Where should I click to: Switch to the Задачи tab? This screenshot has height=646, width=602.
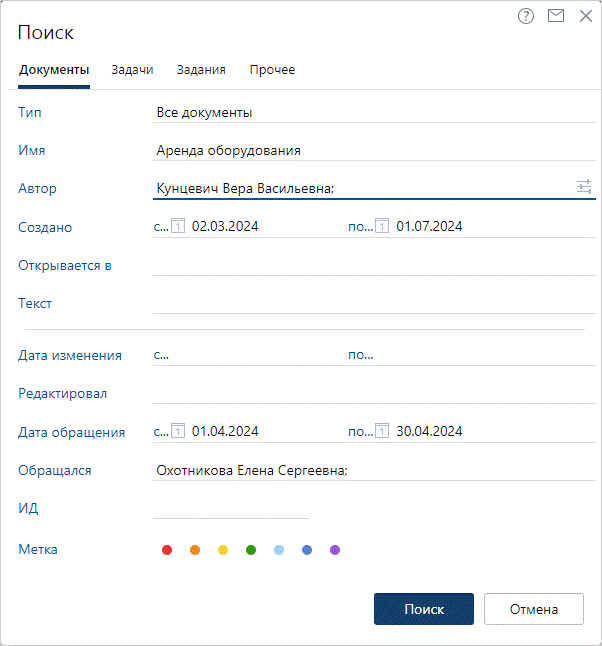(132, 70)
